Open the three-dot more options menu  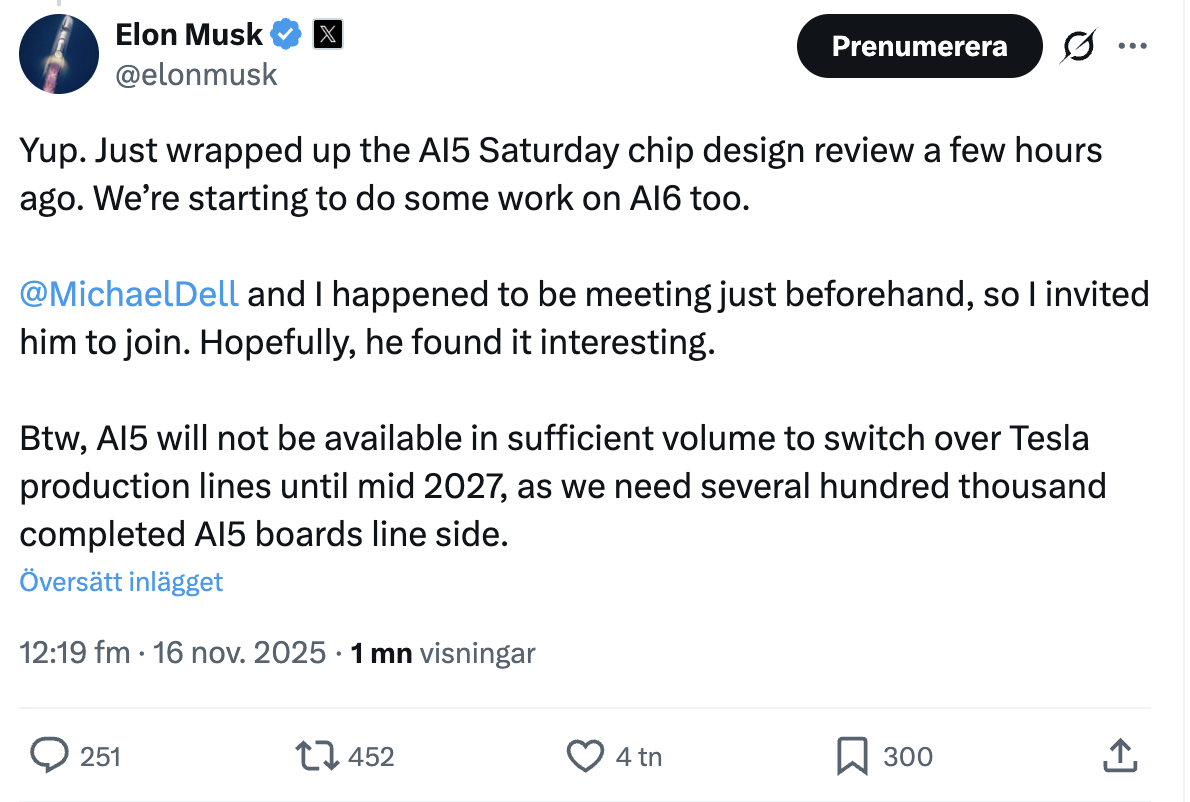tap(1132, 46)
